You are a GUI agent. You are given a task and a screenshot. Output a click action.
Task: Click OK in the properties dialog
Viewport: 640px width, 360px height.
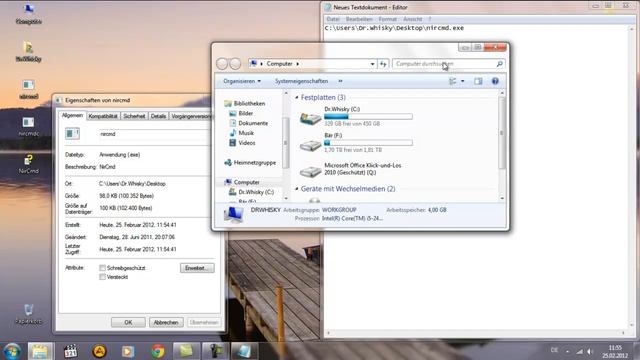point(128,322)
